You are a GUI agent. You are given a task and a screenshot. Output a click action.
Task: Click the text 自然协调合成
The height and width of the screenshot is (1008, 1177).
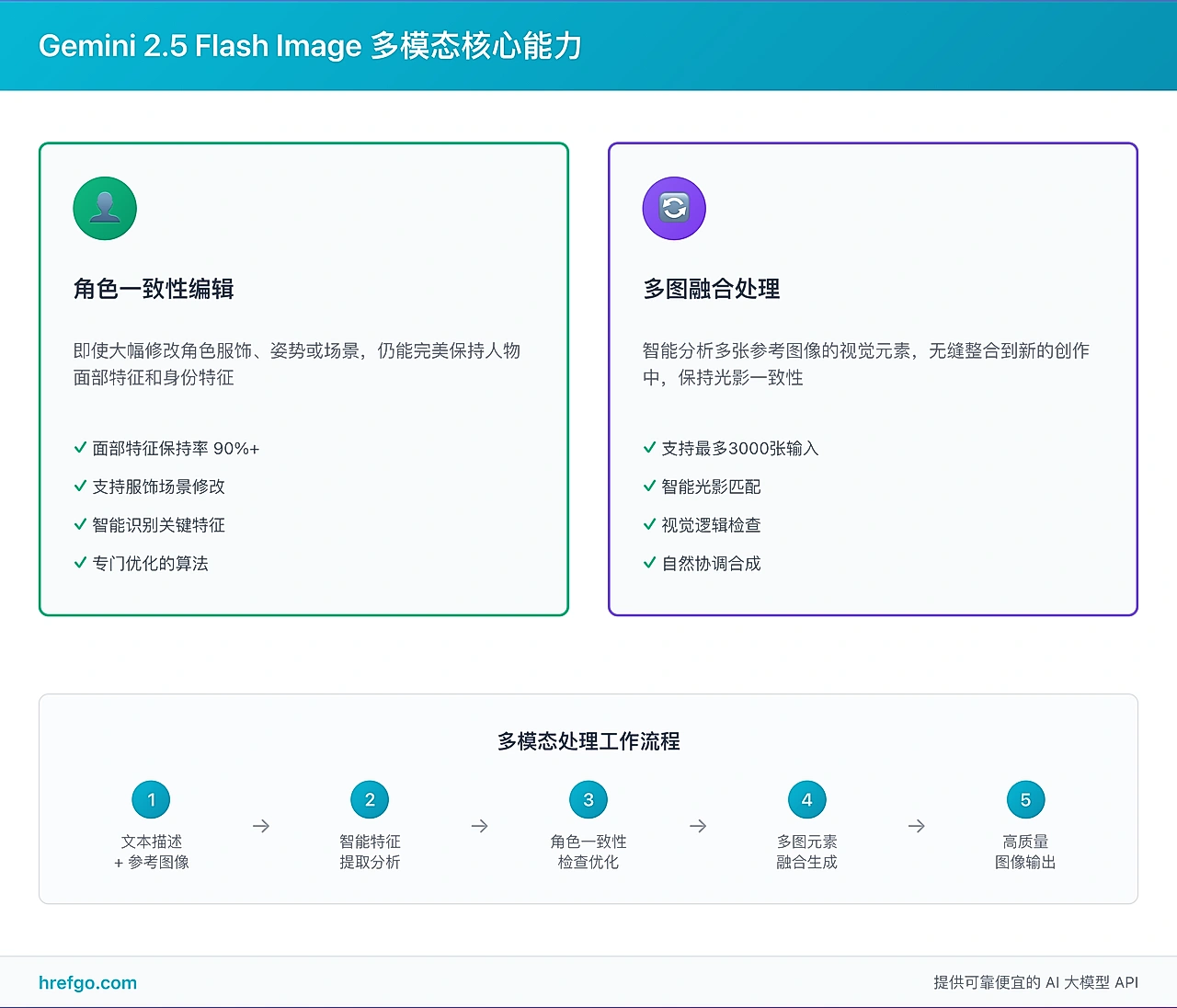coord(711,564)
